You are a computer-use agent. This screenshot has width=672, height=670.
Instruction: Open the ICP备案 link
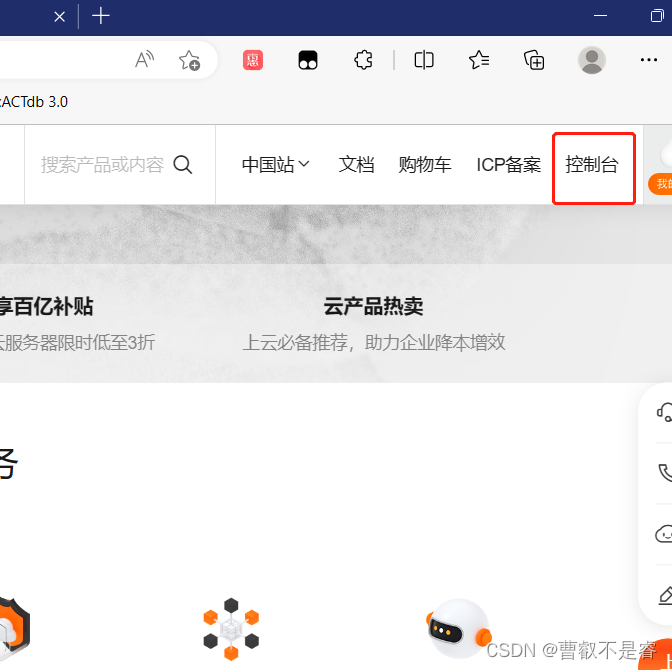pyautogui.click(x=509, y=165)
